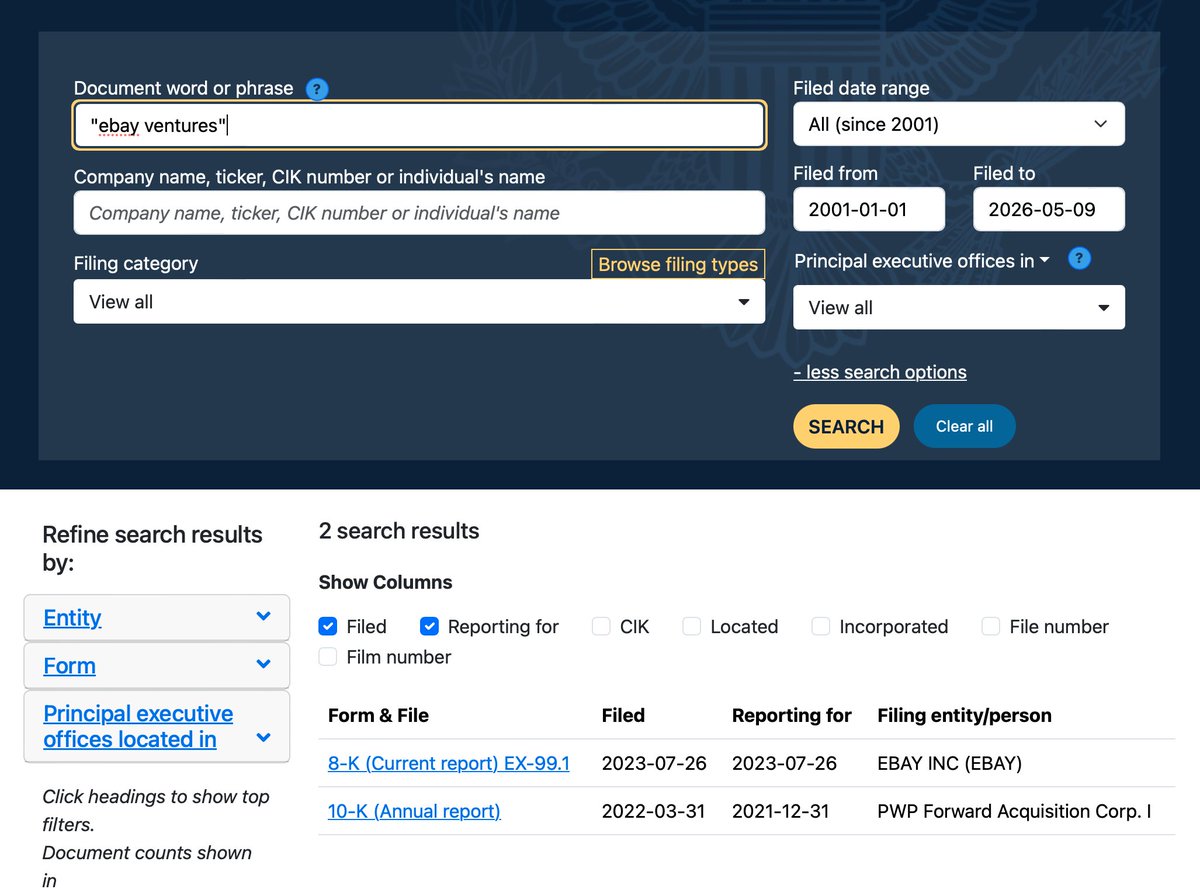Edit the Filed from date field
Image resolution: width=1200 pixels, height=896 pixels.
click(x=869, y=209)
